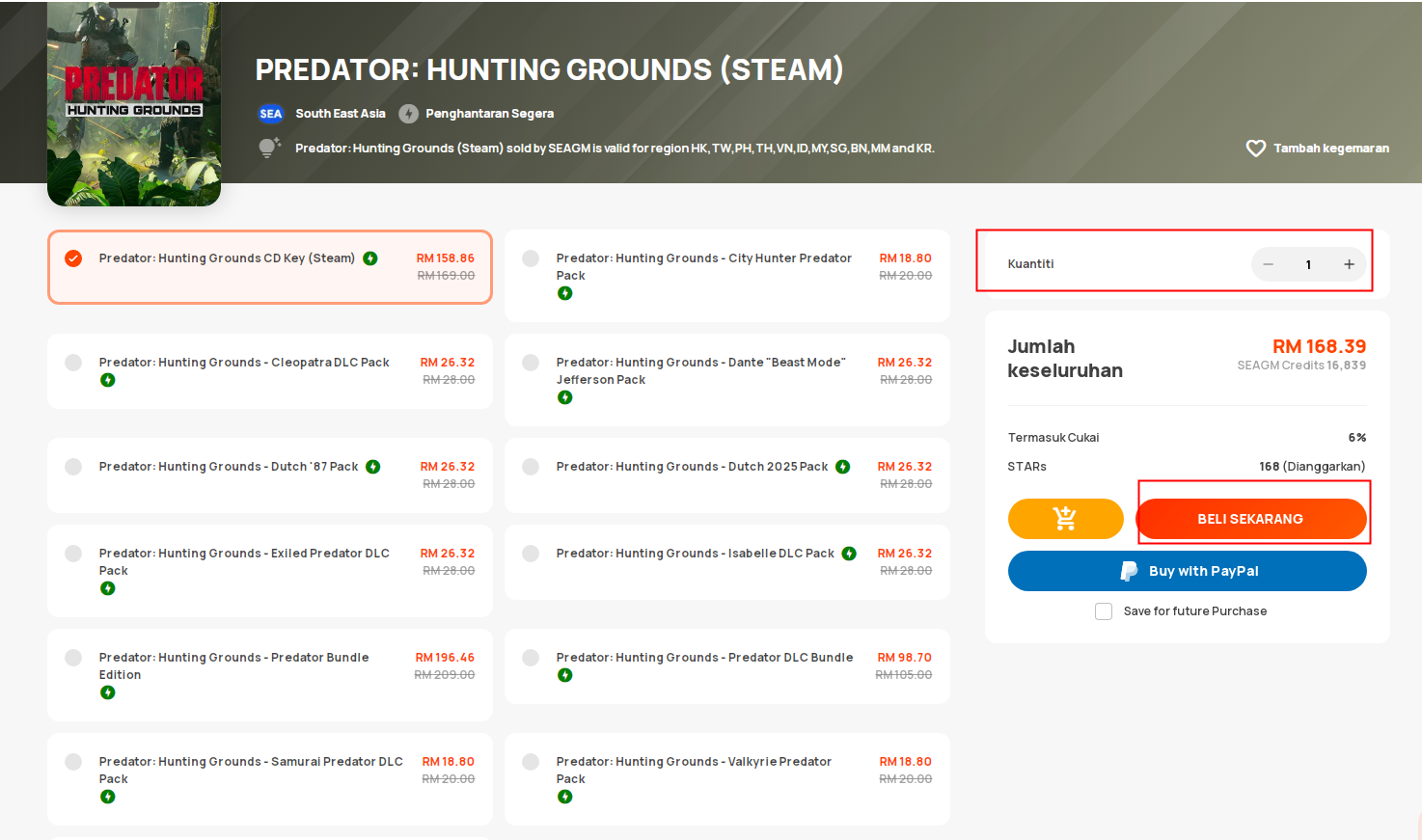Click the Termasuk Cukai label

tap(1053, 438)
